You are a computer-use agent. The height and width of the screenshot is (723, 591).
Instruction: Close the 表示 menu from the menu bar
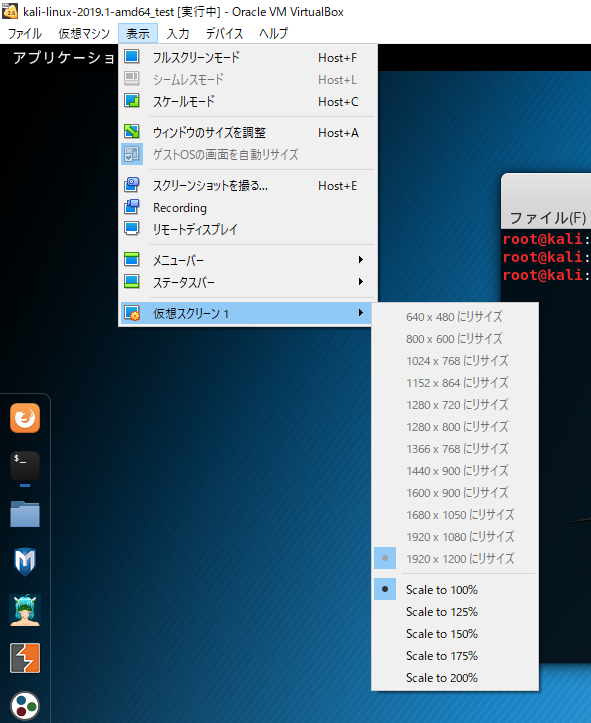click(138, 33)
